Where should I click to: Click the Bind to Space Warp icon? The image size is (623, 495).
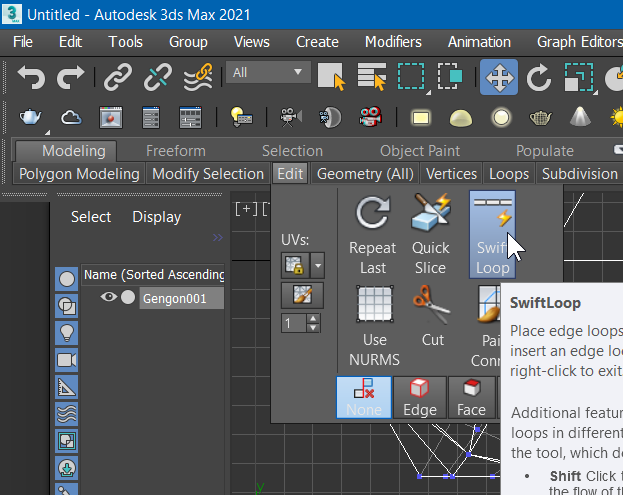198,77
